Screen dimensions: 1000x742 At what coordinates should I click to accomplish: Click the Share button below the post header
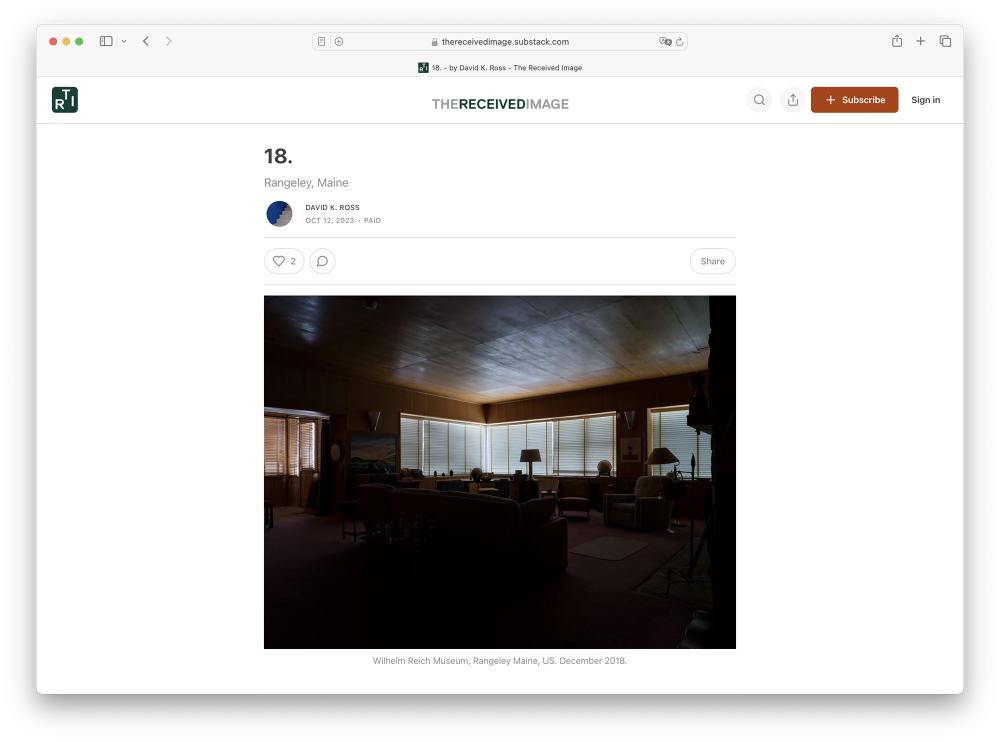(712, 261)
